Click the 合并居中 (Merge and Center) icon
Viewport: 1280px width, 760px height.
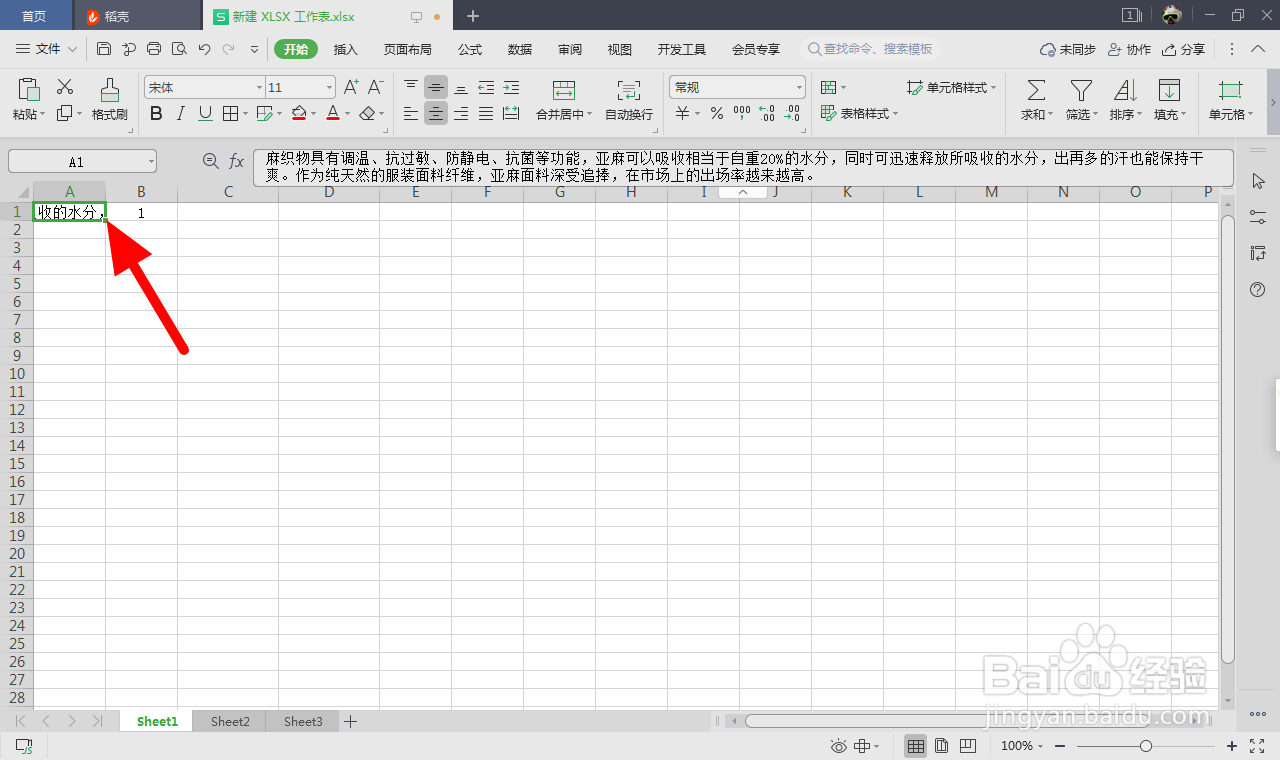click(561, 99)
